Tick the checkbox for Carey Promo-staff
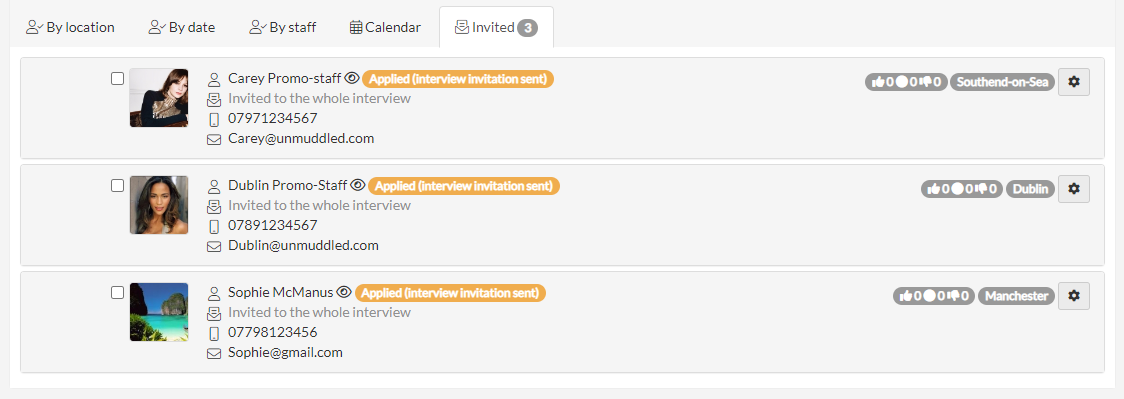The width and height of the screenshot is (1124, 399). pyautogui.click(x=118, y=79)
